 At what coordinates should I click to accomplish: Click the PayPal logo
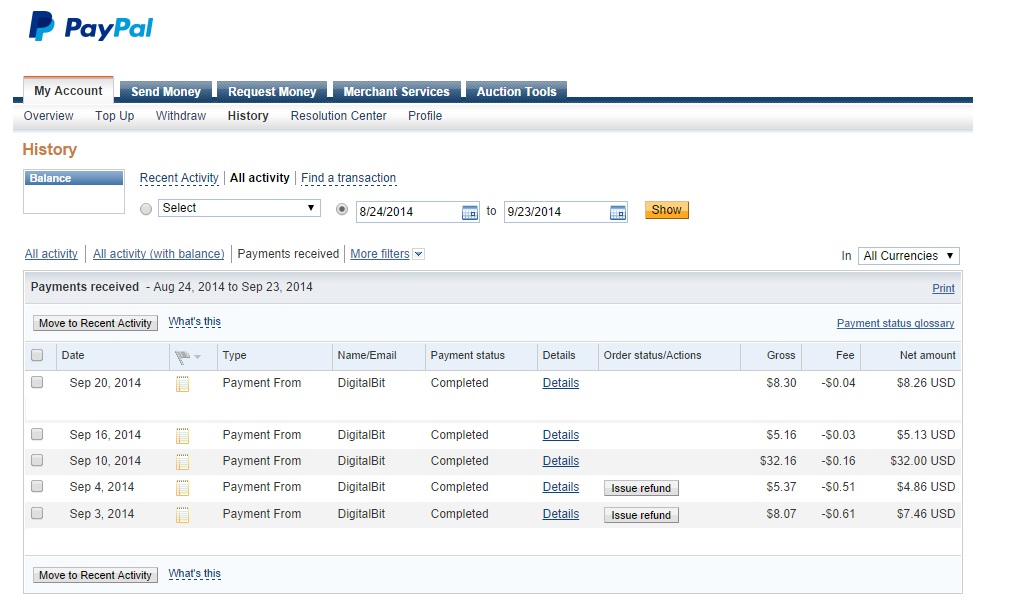click(91, 27)
